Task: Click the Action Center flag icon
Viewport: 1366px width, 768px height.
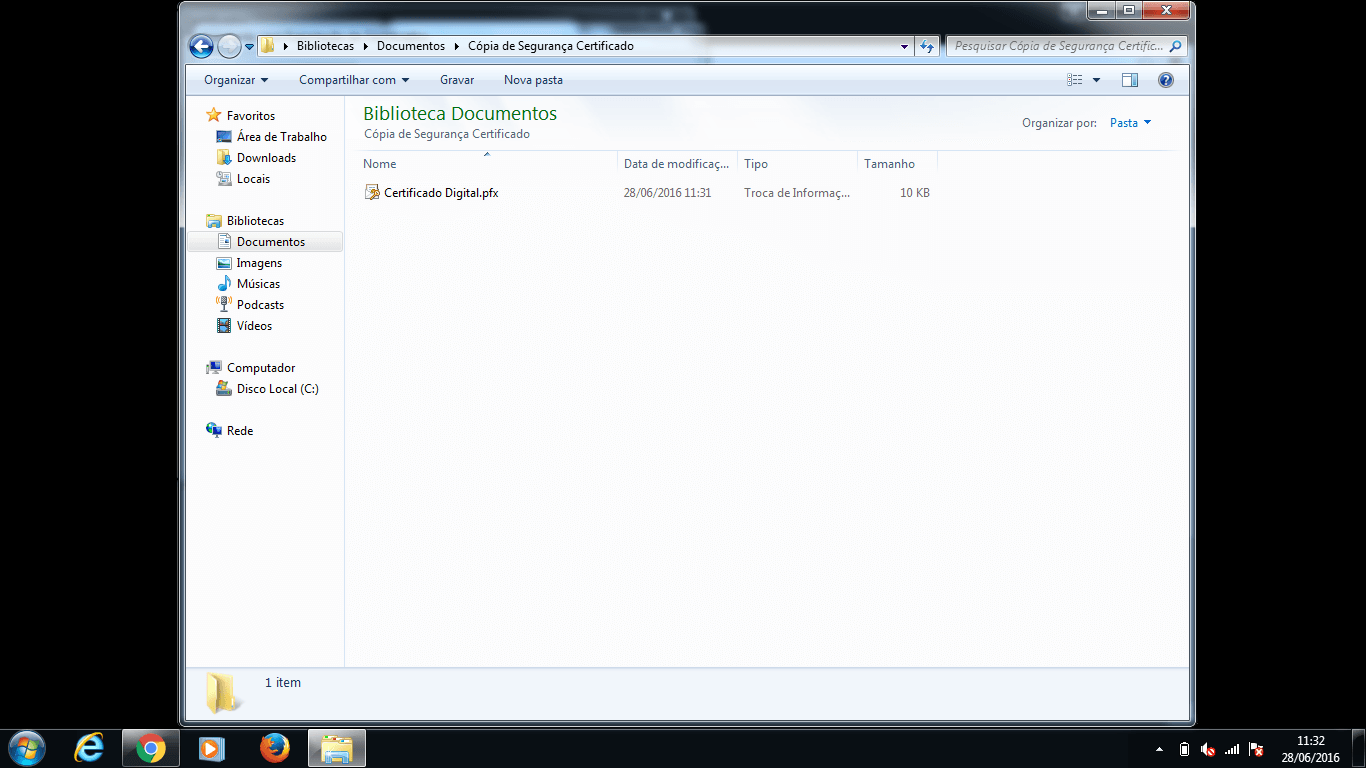Action: 1256,749
